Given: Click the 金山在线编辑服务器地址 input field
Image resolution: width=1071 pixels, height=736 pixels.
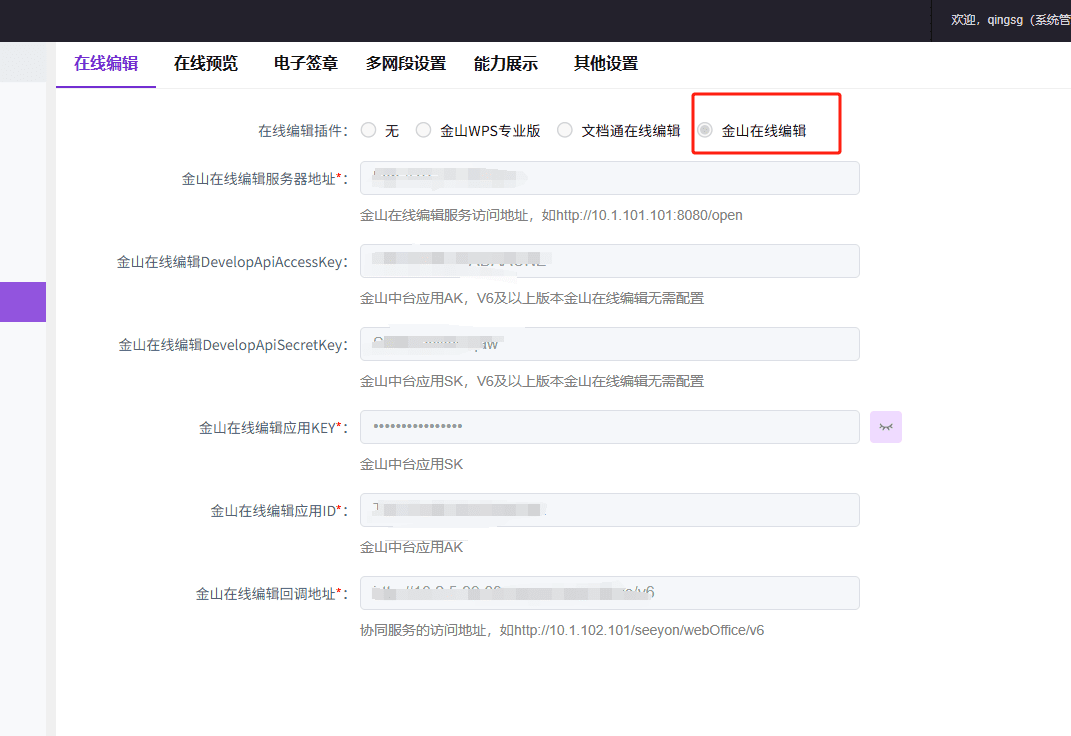Looking at the screenshot, I should [610, 178].
